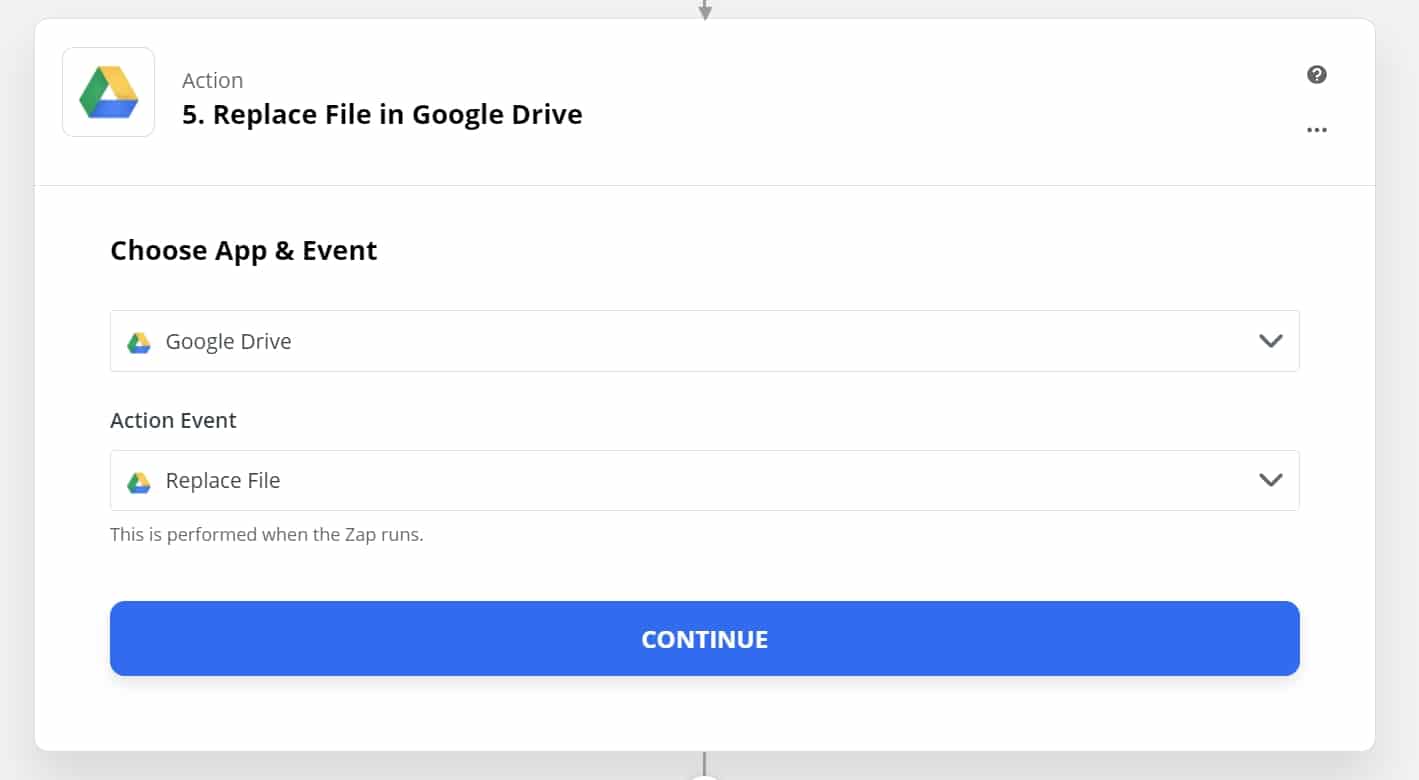Image resolution: width=1419 pixels, height=780 pixels.
Task: Click the "Action" label in the header
Action: [x=212, y=81]
